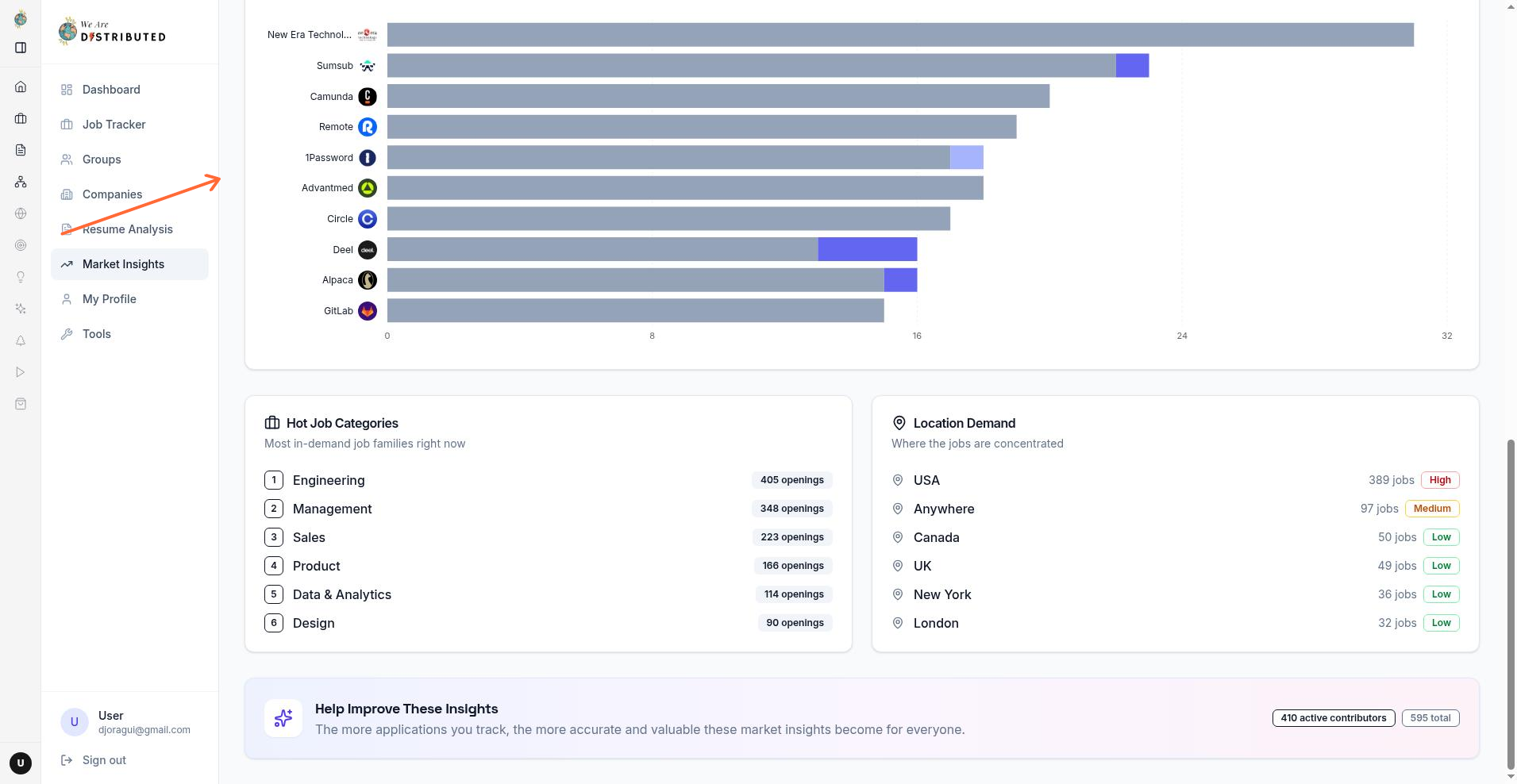Select the Management category row
The height and width of the screenshot is (784, 1517).
pyautogui.click(x=549, y=509)
